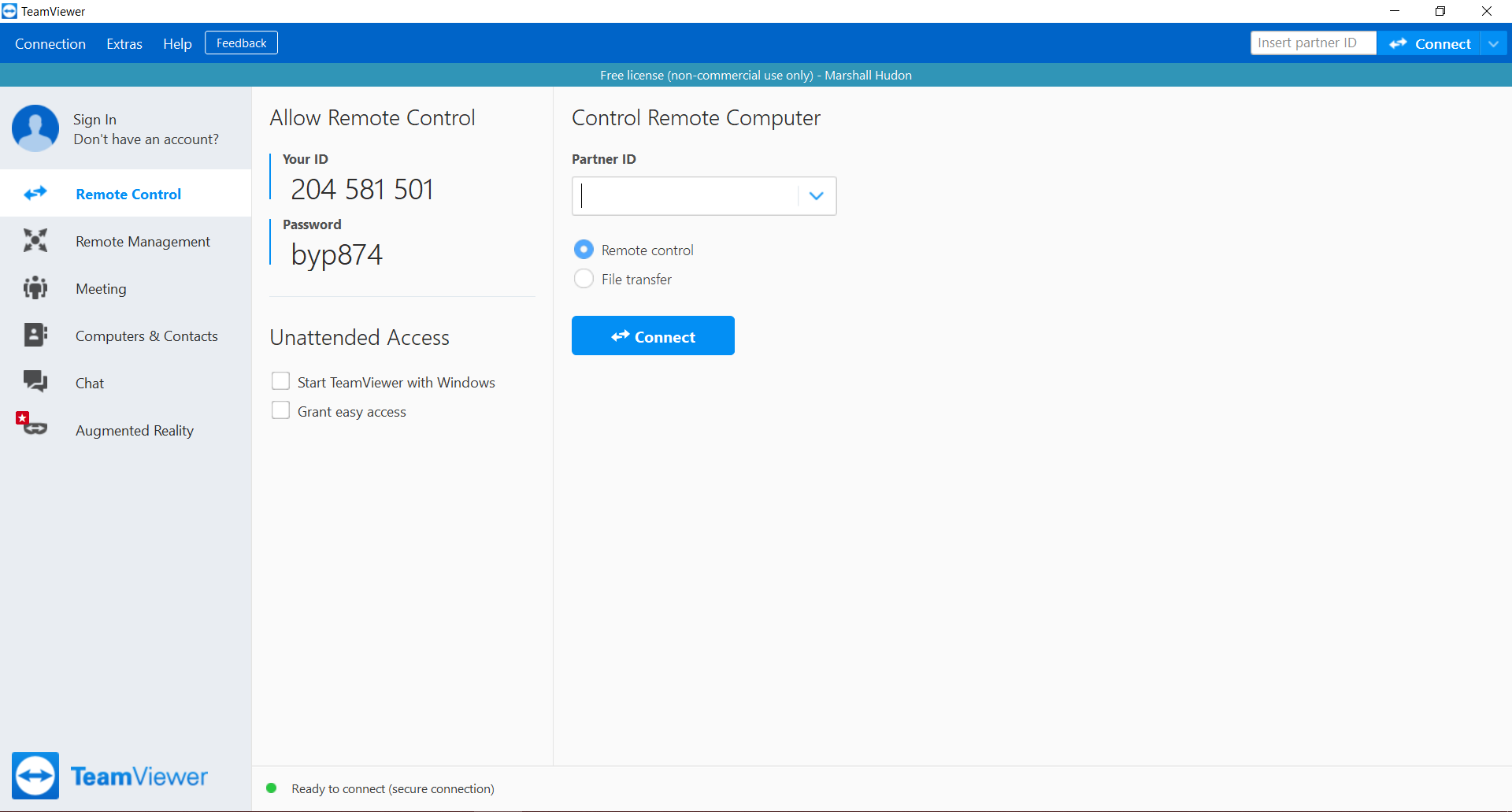Click the Remote Control arrows icon in sidebar
1512x812 pixels.
click(x=35, y=193)
